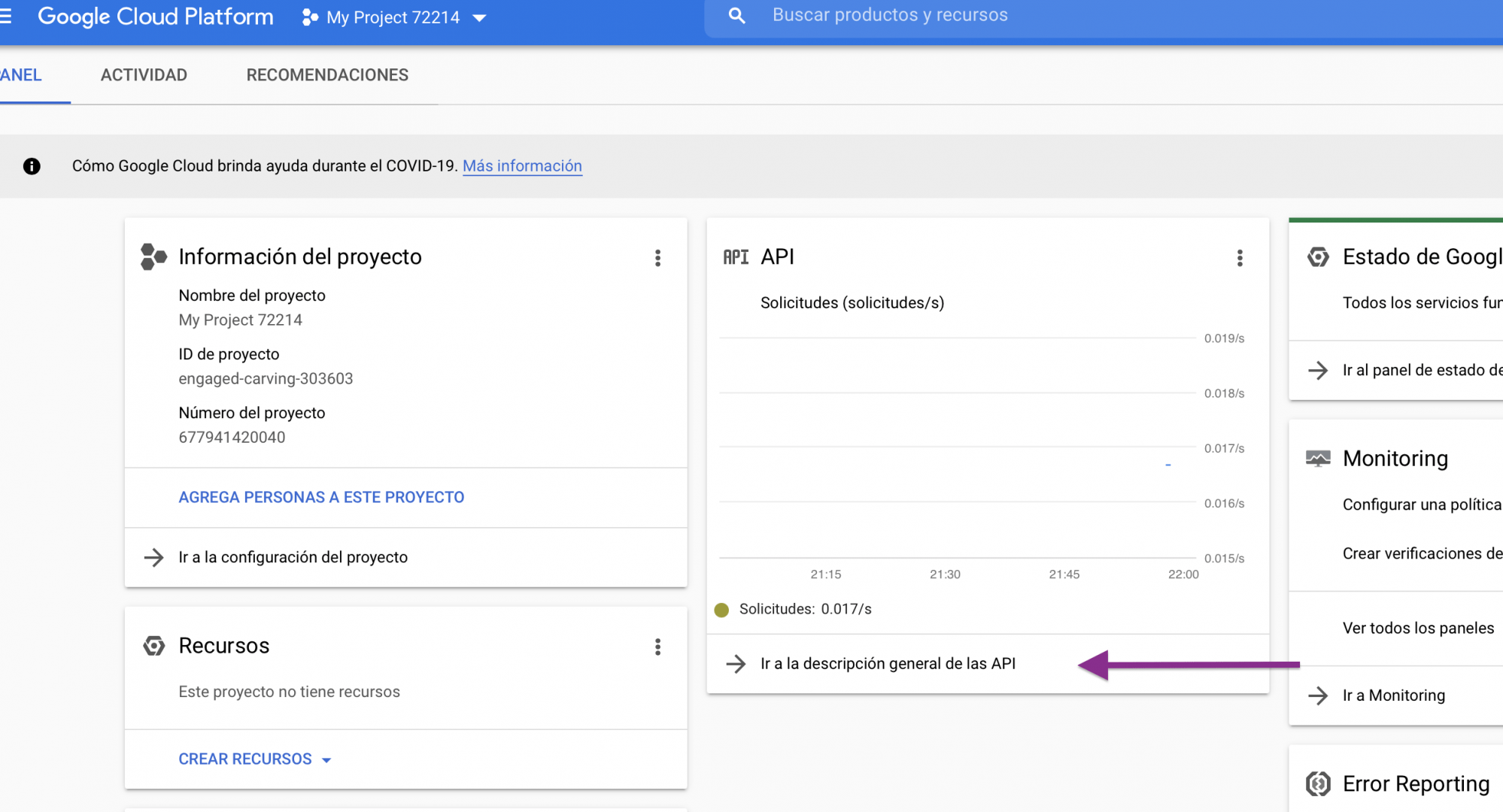
Task: Click the API card icon
Action: pos(736,257)
